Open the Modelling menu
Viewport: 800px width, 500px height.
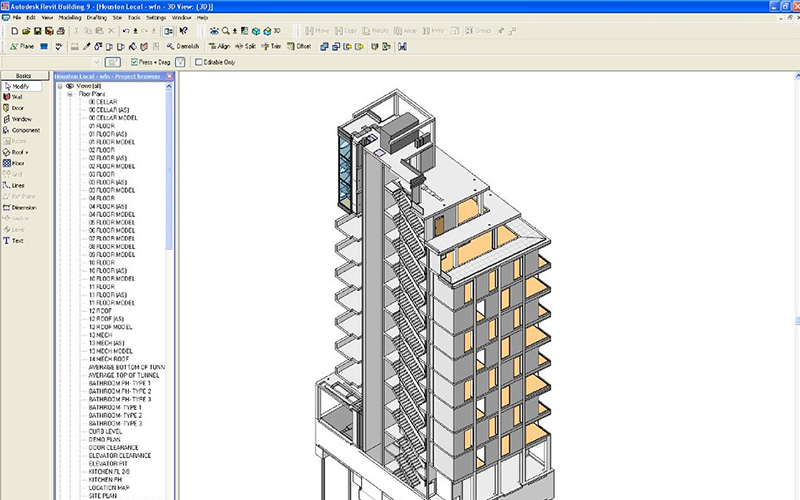point(70,18)
